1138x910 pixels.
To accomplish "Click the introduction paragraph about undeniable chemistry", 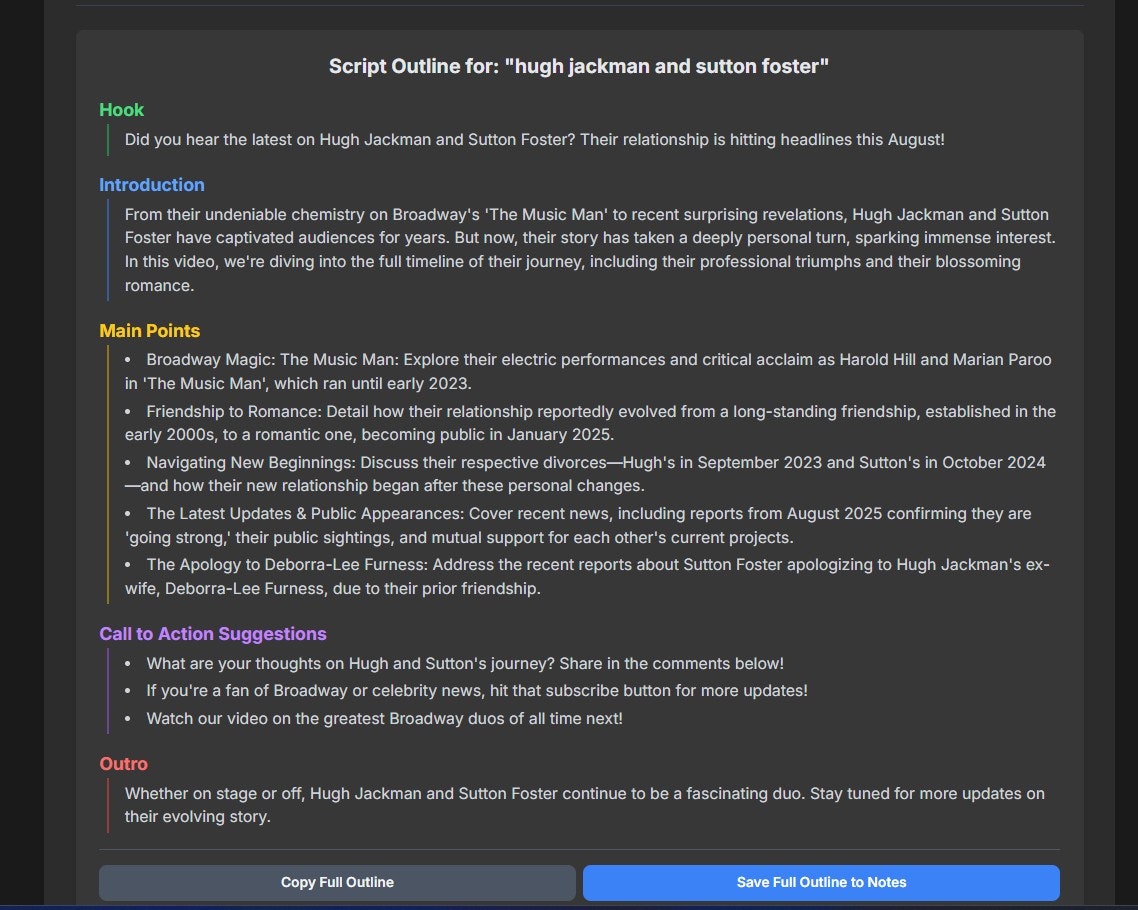I will (590, 250).
